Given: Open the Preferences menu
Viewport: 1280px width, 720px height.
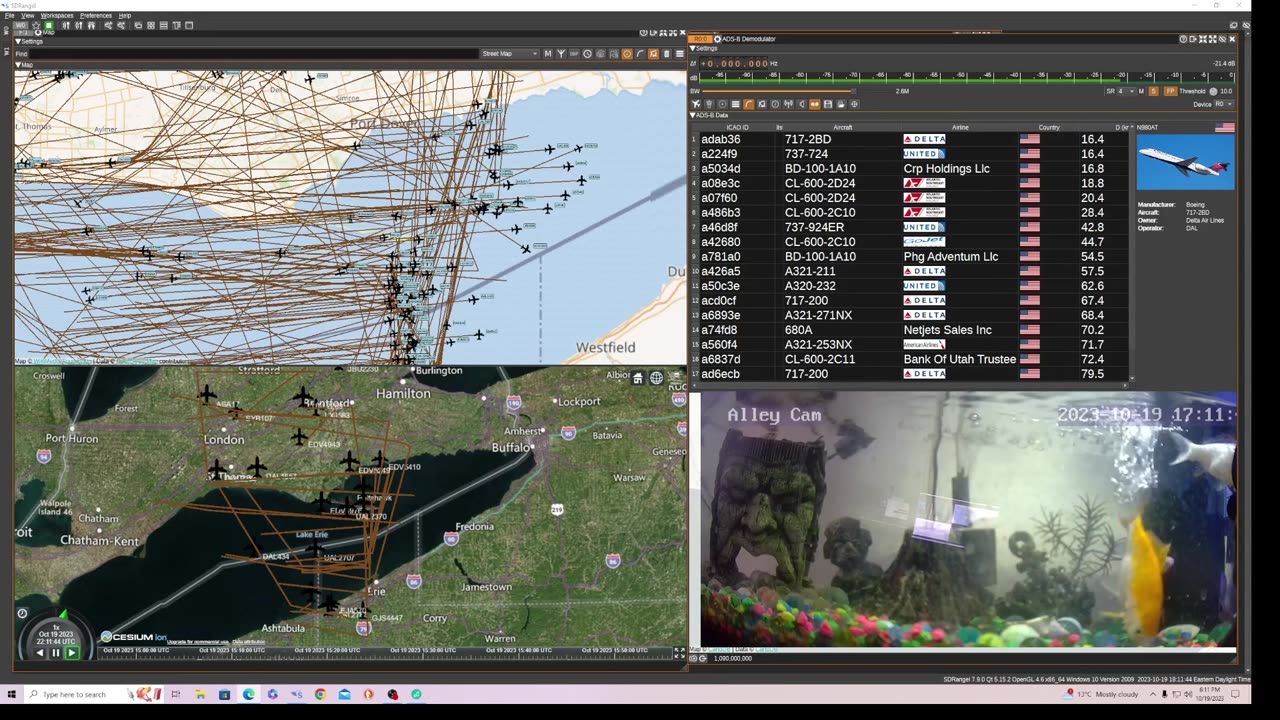Looking at the screenshot, I should click(x=96, y=16).
